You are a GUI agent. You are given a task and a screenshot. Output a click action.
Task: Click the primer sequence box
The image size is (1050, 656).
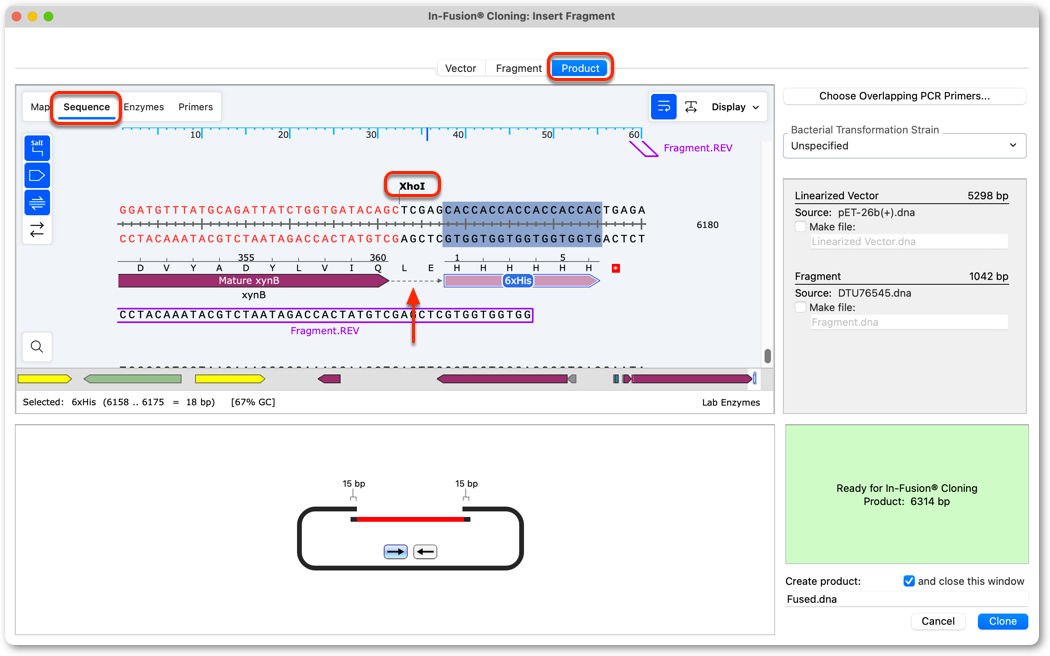[325, 315]
